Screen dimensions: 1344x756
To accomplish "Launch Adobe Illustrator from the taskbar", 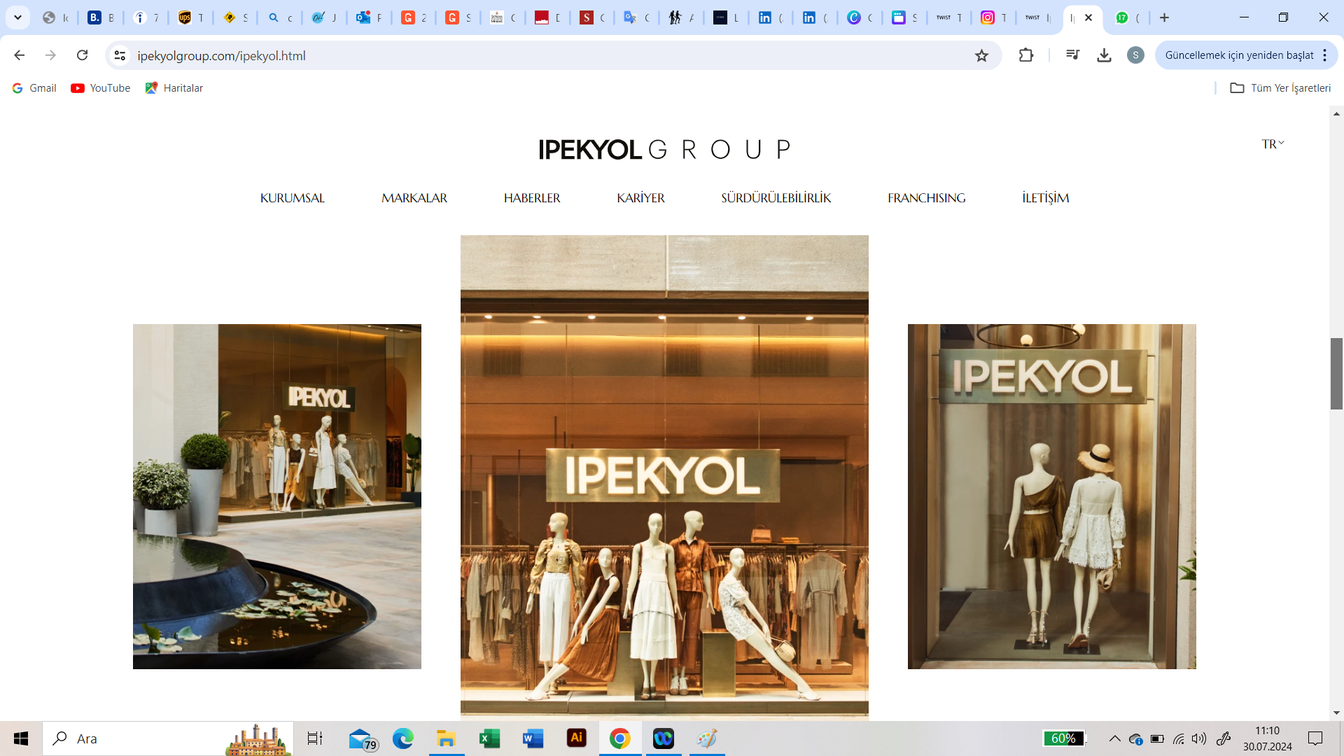I will point(576,739).
